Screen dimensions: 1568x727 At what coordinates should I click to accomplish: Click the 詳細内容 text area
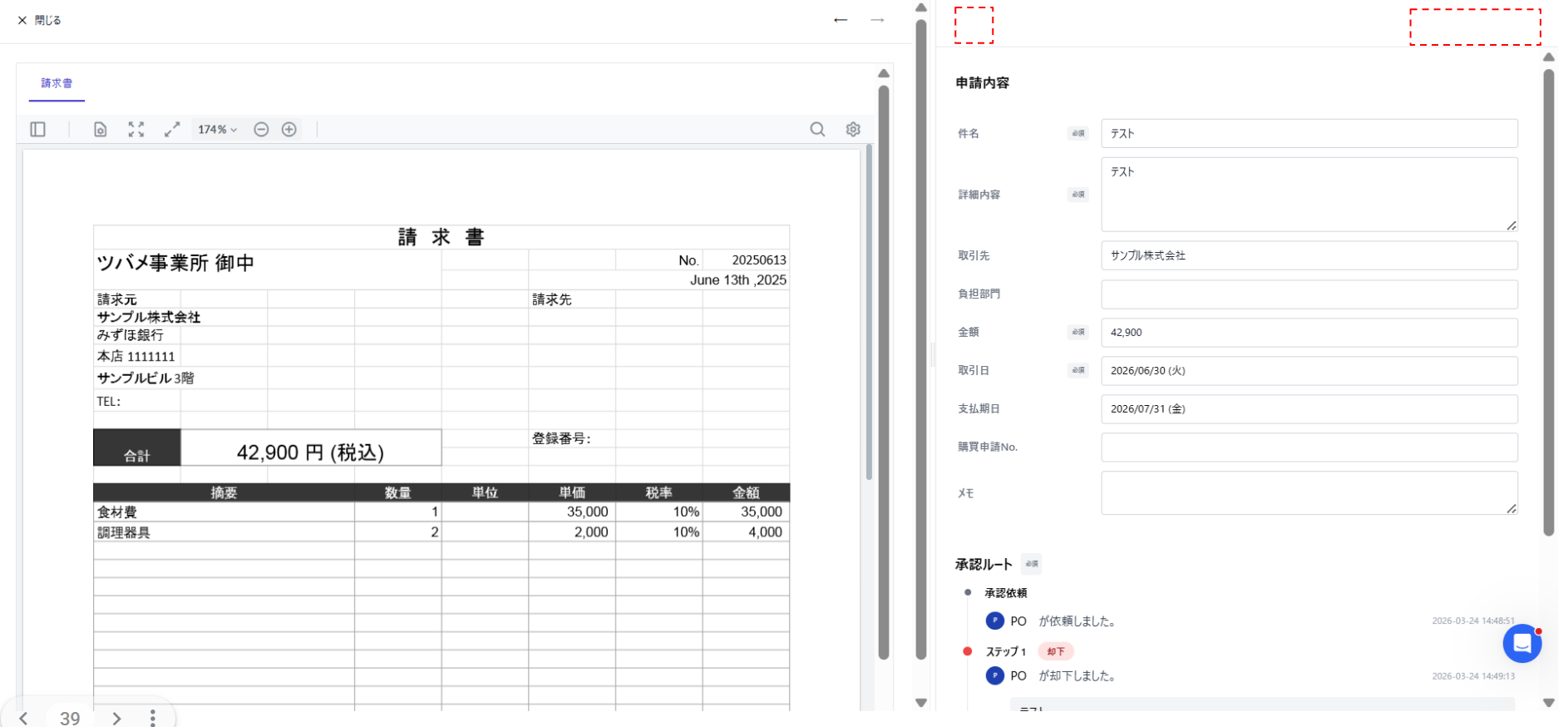tap(1309, 194)
